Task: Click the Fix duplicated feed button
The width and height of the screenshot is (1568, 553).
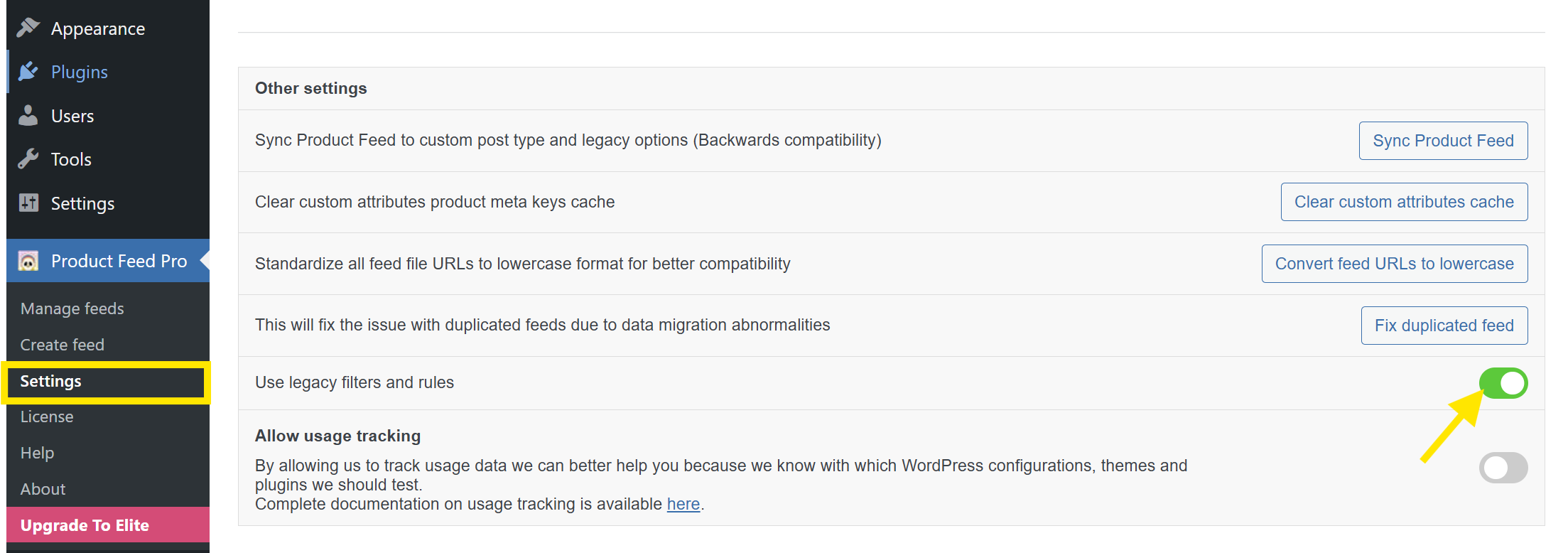Action: pos(1444,326)
